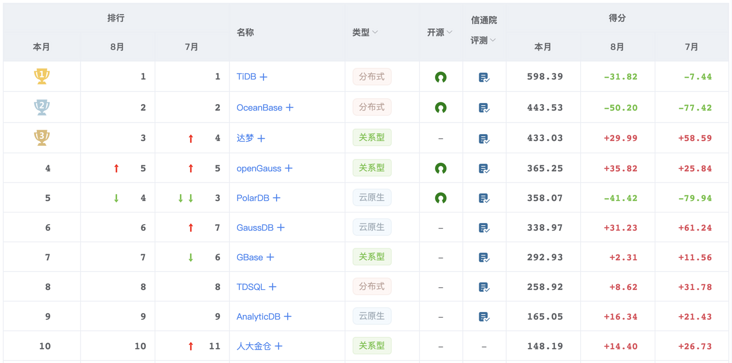732x363 pixels.
Task: Click TiDB's evaluation report icon
Action: [484, 77]
